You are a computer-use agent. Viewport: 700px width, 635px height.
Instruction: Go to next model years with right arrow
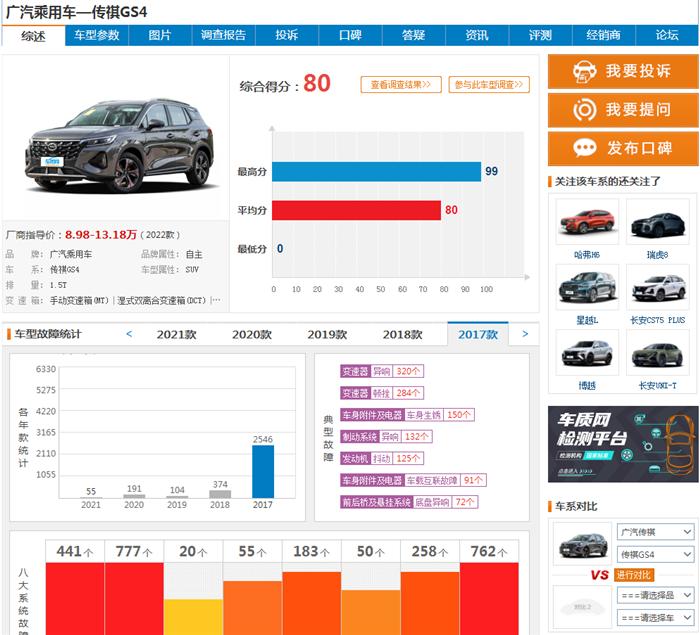point(525,334)
